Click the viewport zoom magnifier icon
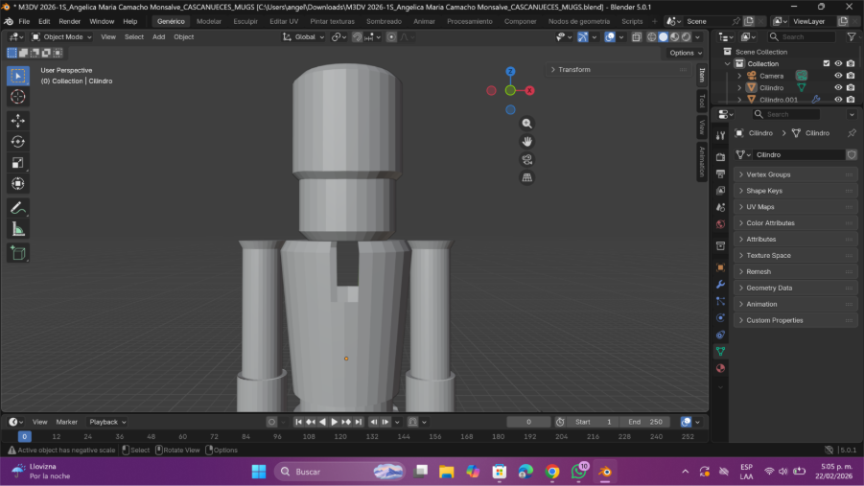 tap(527, 123)
